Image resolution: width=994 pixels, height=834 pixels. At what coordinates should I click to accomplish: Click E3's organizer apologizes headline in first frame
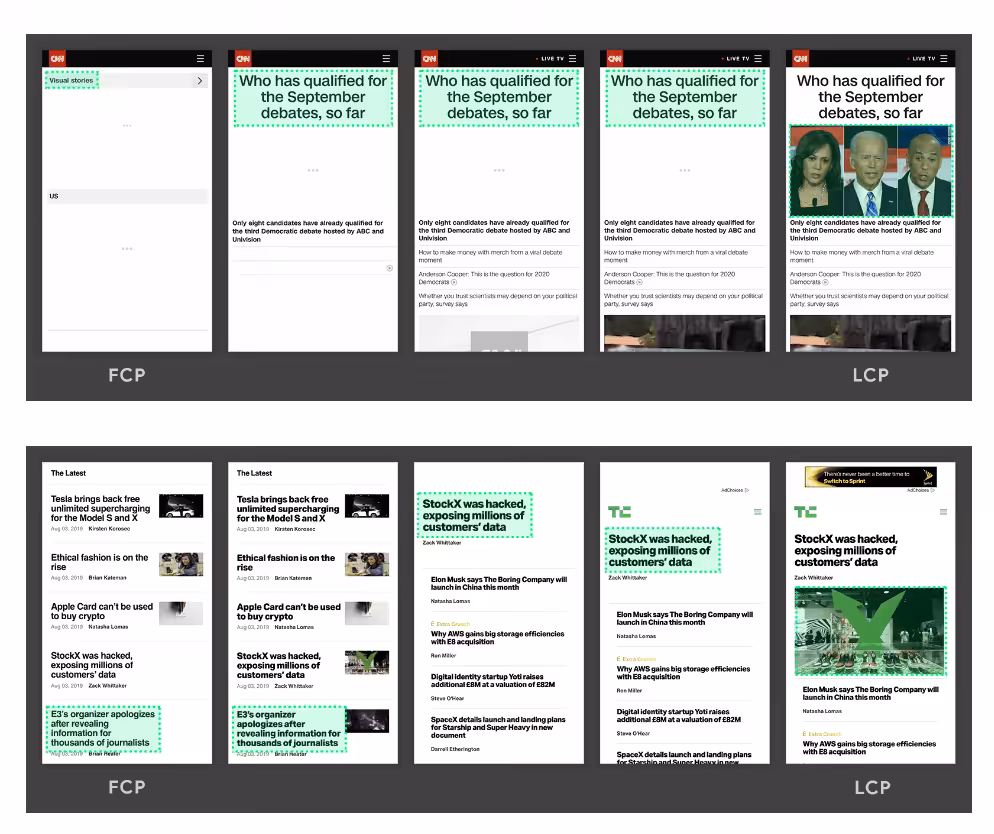pos(103,728)
